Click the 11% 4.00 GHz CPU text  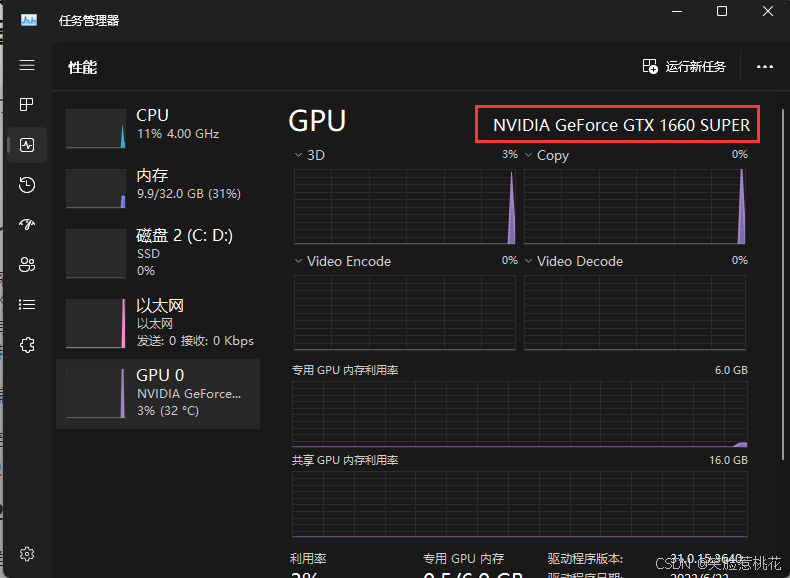(178, 134)
